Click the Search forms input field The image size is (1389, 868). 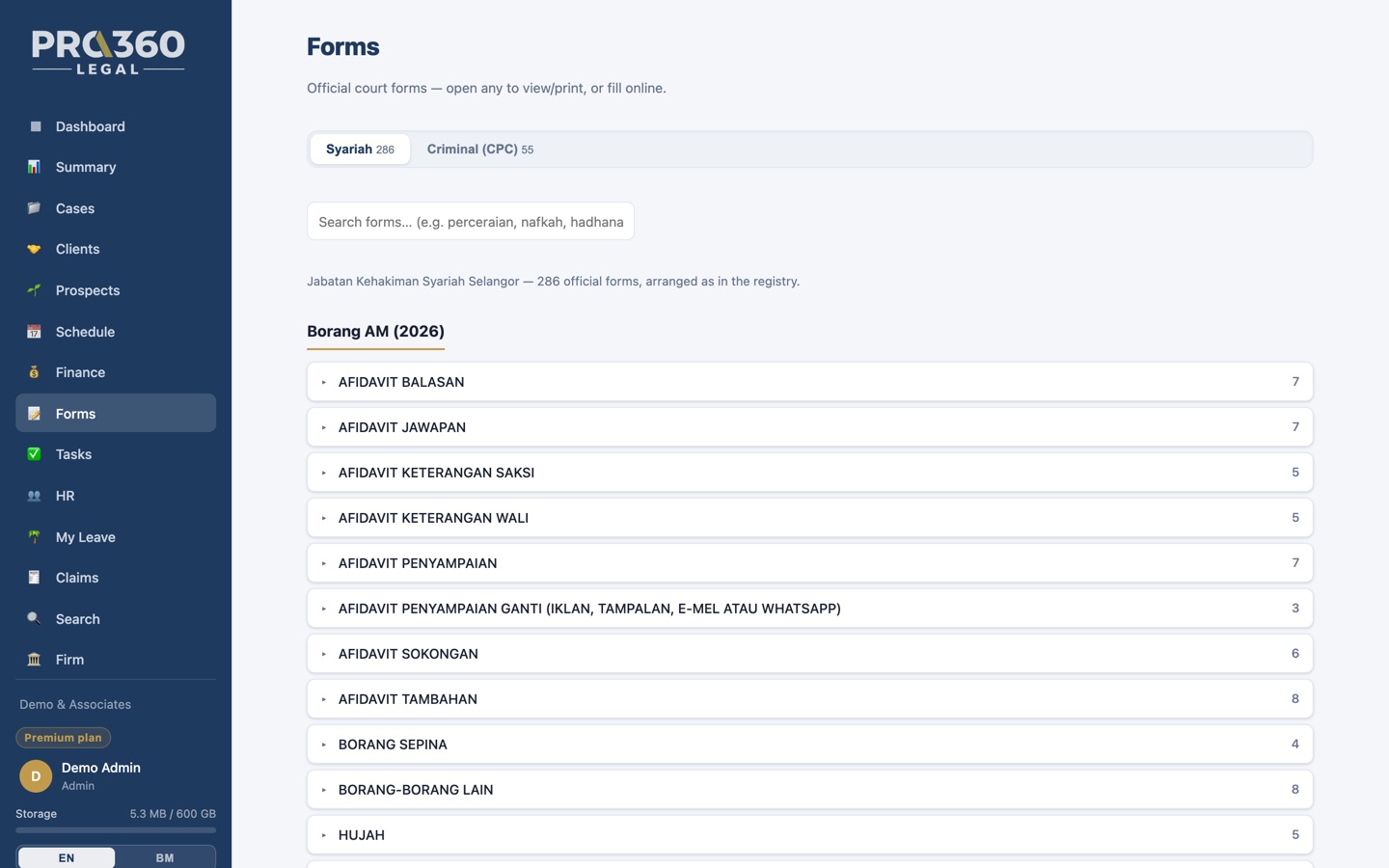pyautogui.click(x=471, y=222)
